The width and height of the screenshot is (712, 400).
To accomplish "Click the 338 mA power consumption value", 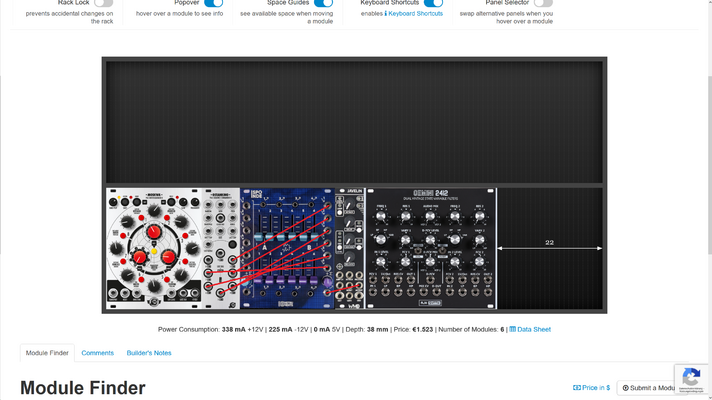I will click(233, 330).
